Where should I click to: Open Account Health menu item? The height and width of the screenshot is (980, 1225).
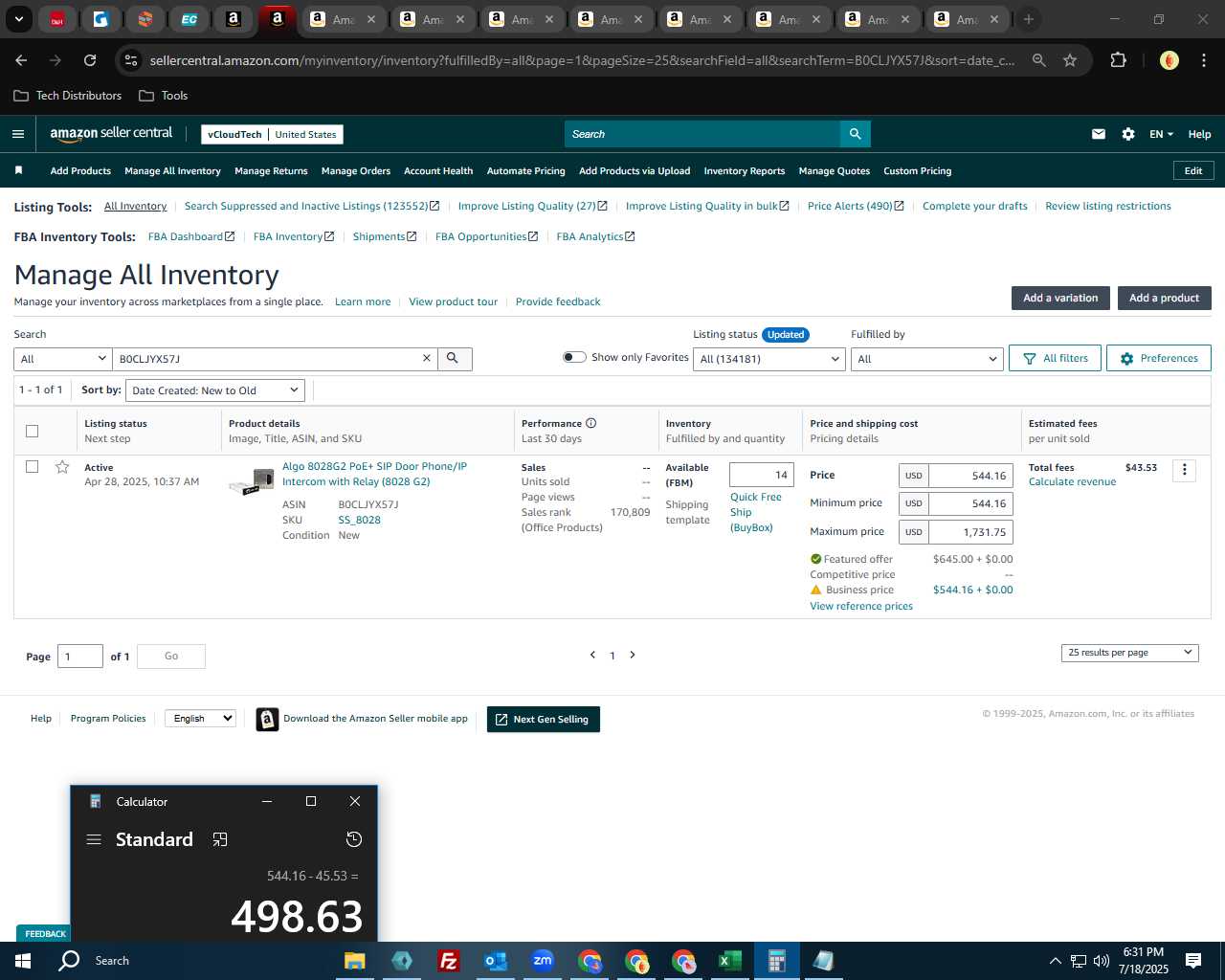(x=438, y=171)
